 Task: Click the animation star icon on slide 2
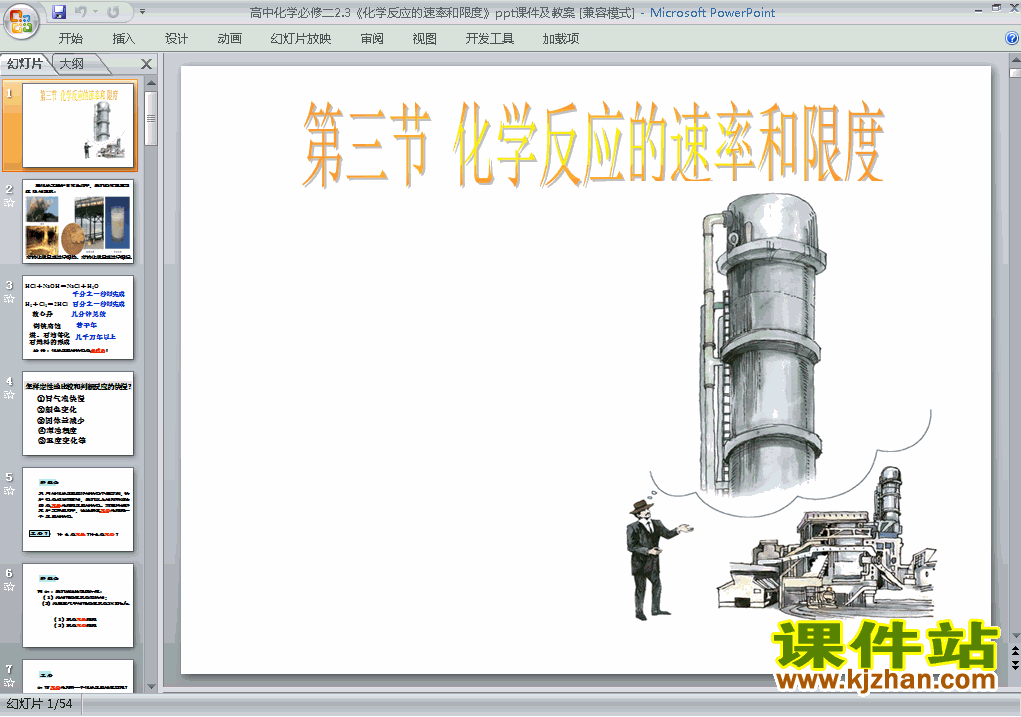[x=9, y=203]
